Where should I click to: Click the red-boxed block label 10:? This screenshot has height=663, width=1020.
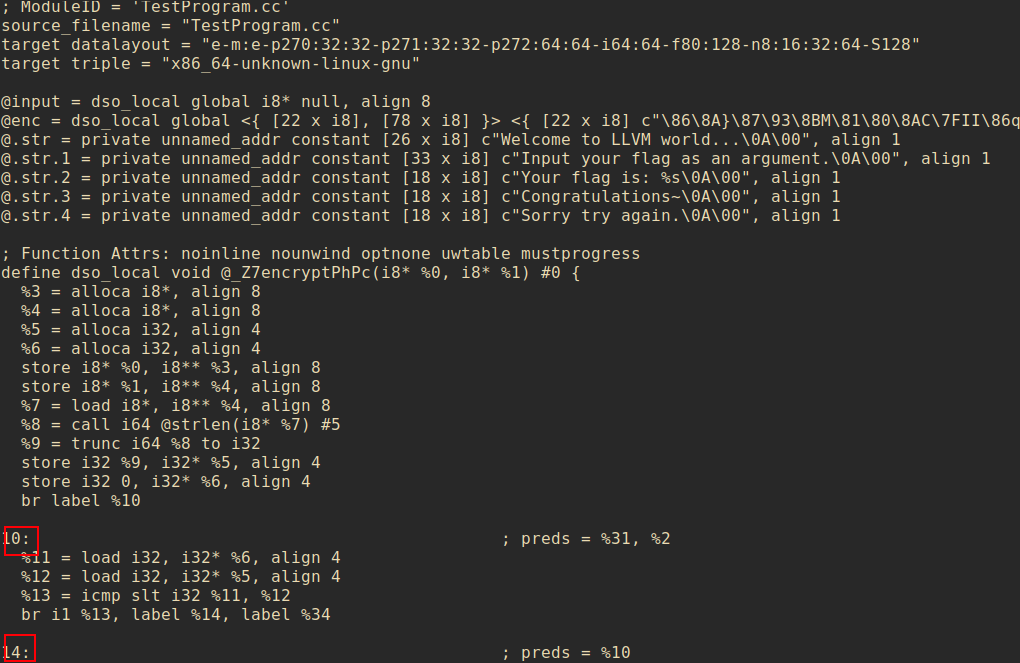(20, 539)
